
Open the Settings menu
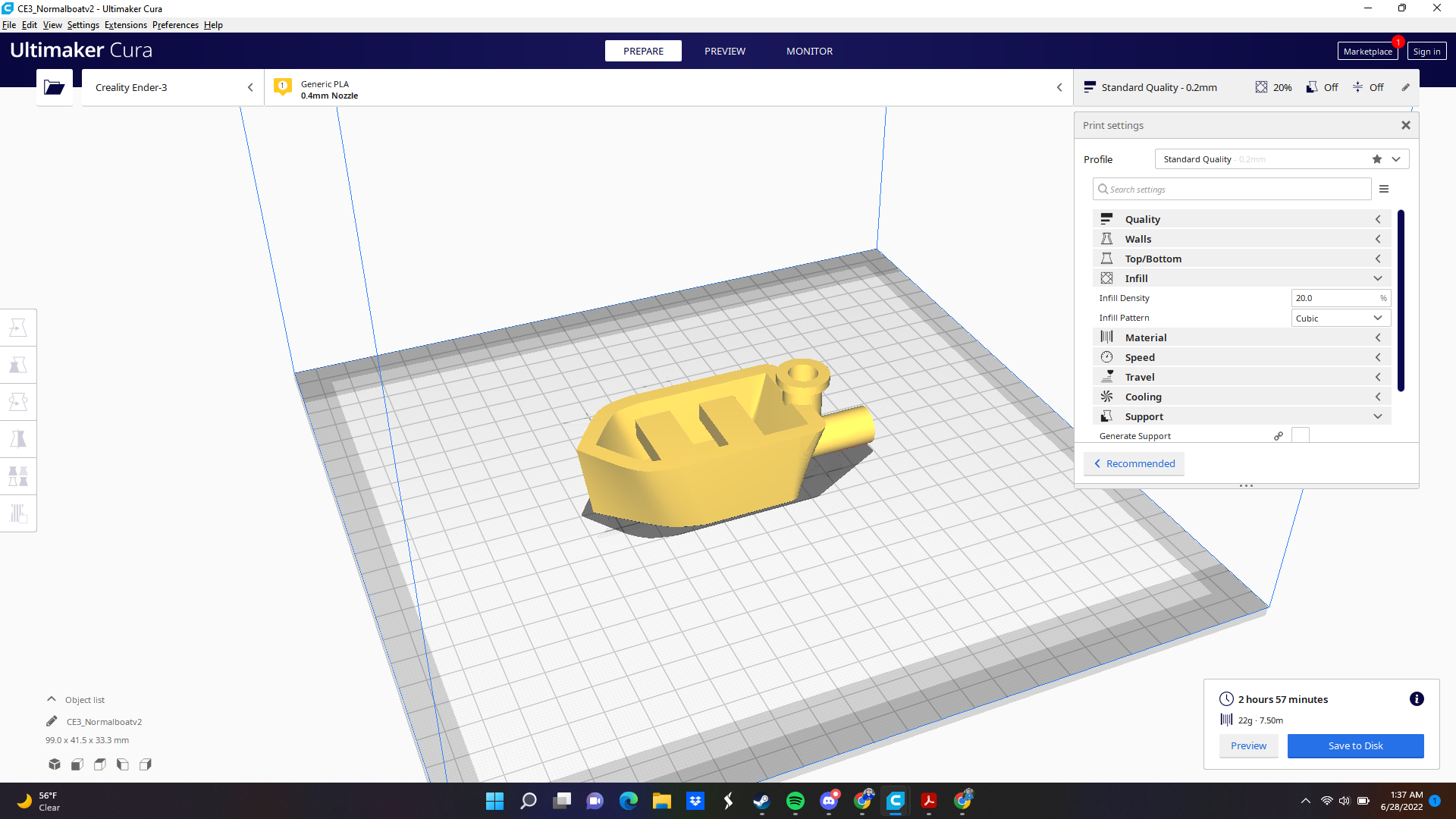coord(83,25)
